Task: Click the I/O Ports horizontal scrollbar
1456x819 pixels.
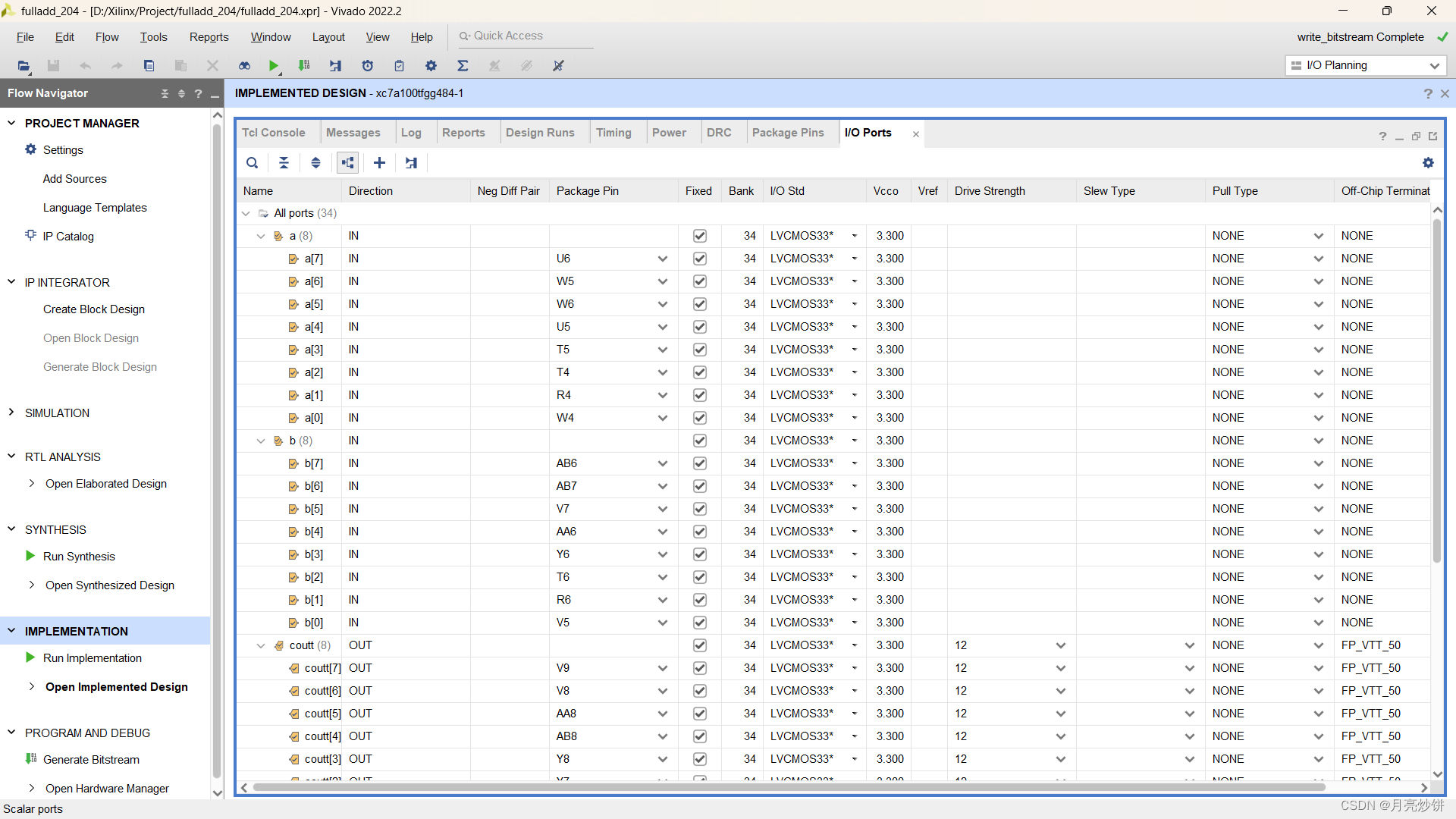Action: pyautogui.click(x=789, y=788)
